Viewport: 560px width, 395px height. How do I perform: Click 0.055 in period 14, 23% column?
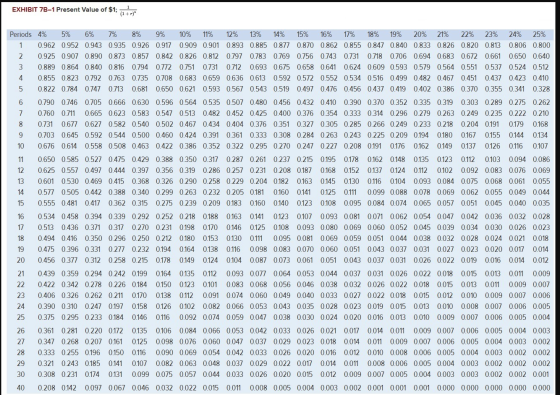tap(493, 192)
